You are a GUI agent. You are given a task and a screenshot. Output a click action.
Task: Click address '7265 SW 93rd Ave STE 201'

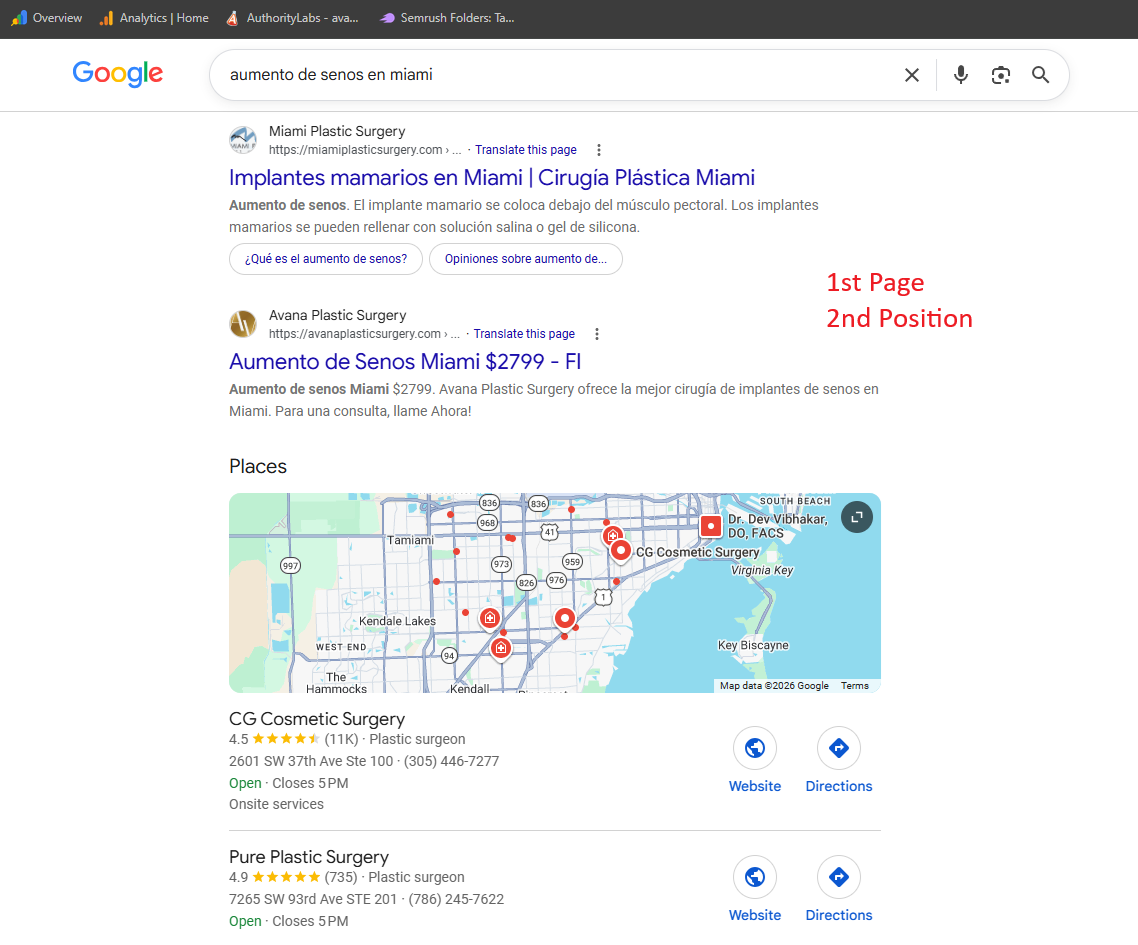(313, 899)
